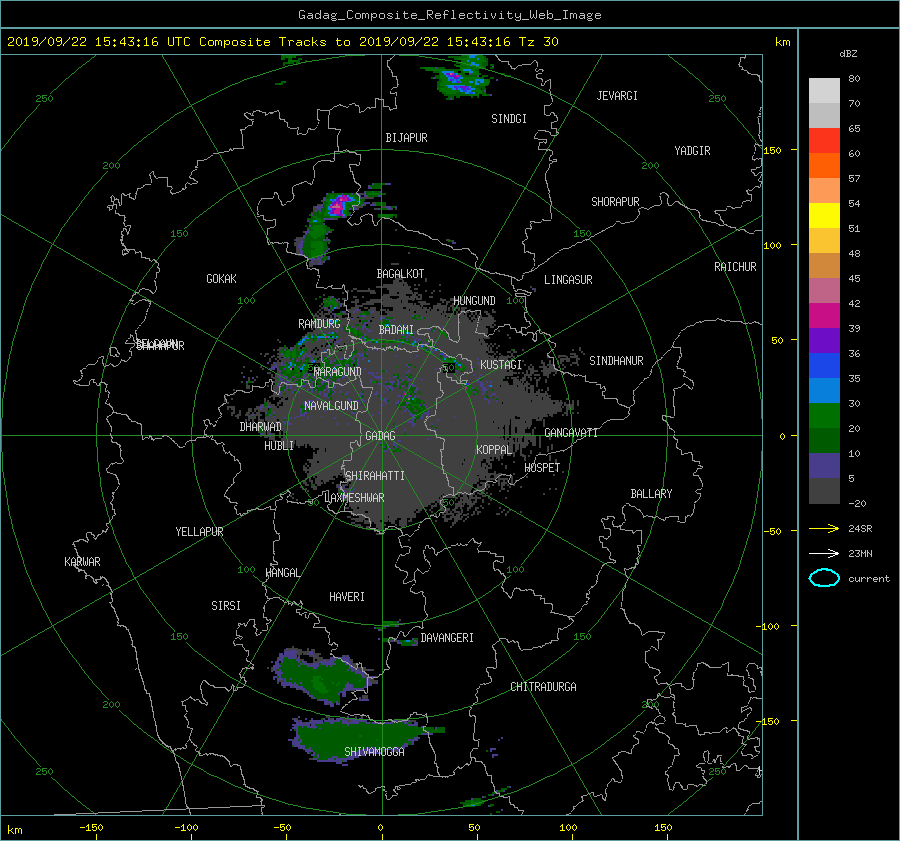Select the green 20 dBZ color swatch
The image size is (900, 841).
(x=824, y=415)
